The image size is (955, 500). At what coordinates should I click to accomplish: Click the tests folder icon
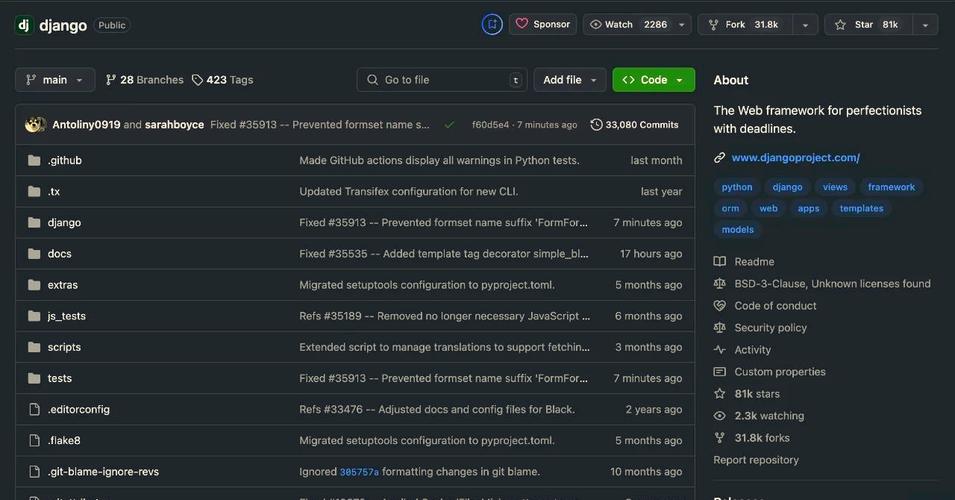[x=35, y=378]
